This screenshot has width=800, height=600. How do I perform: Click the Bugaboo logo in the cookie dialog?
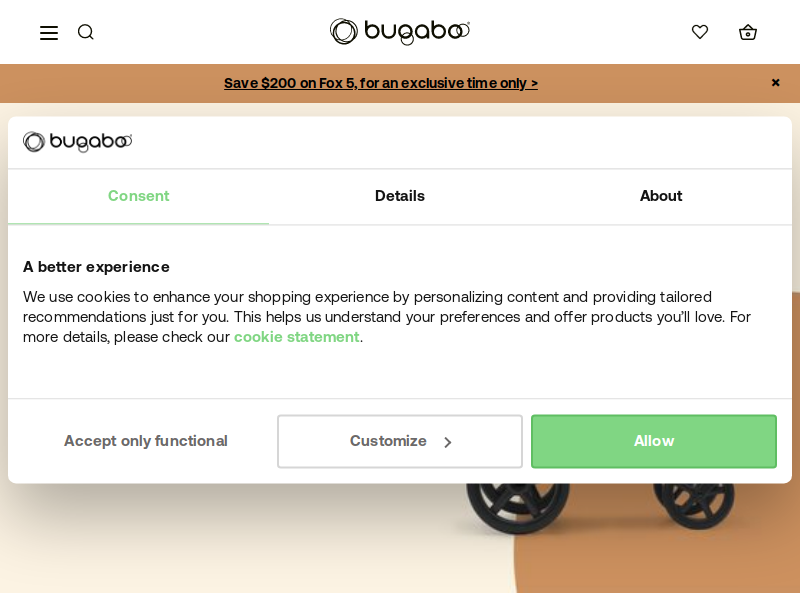(78, 142)
